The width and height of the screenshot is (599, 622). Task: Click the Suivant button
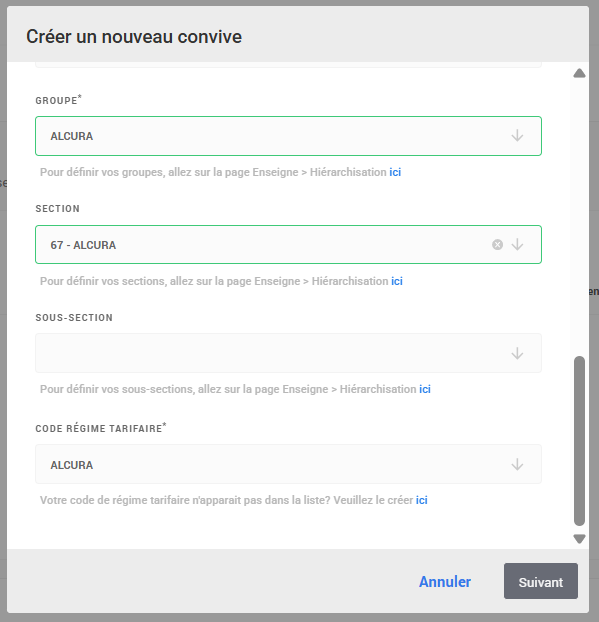(541, 581)
